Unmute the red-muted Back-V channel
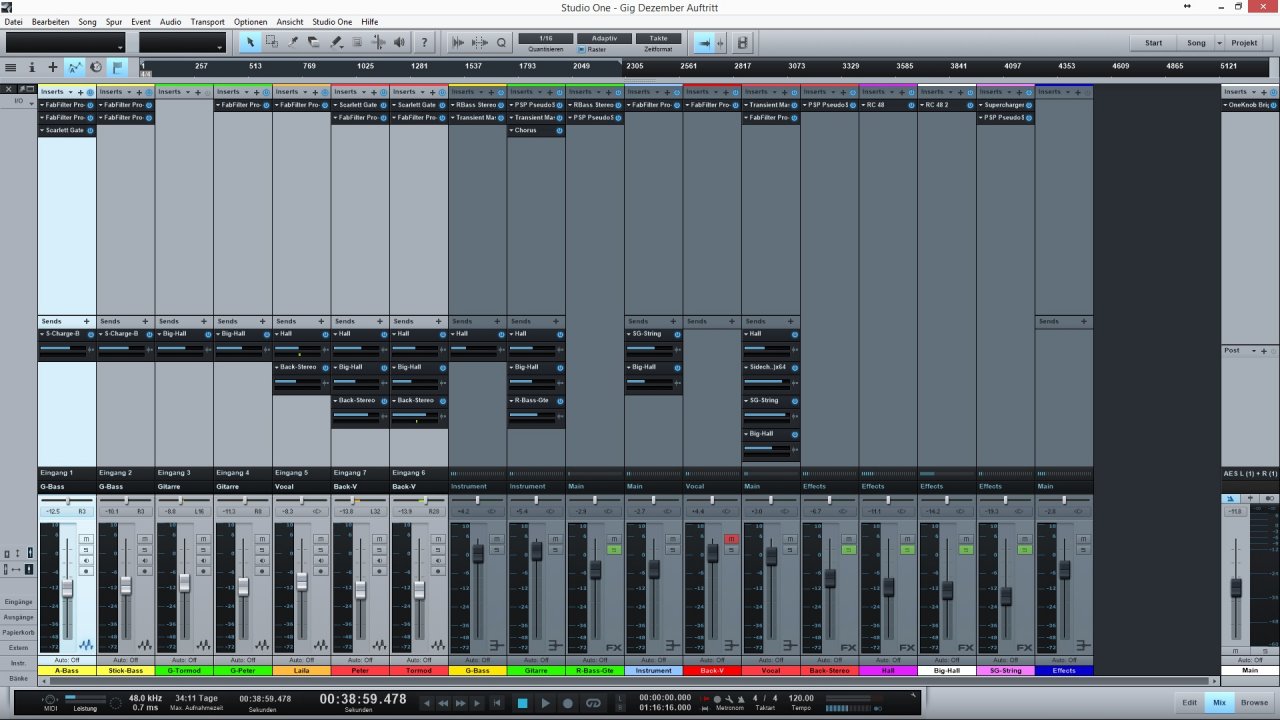Viewport: 1280px width, 720px height. point(730,539)
